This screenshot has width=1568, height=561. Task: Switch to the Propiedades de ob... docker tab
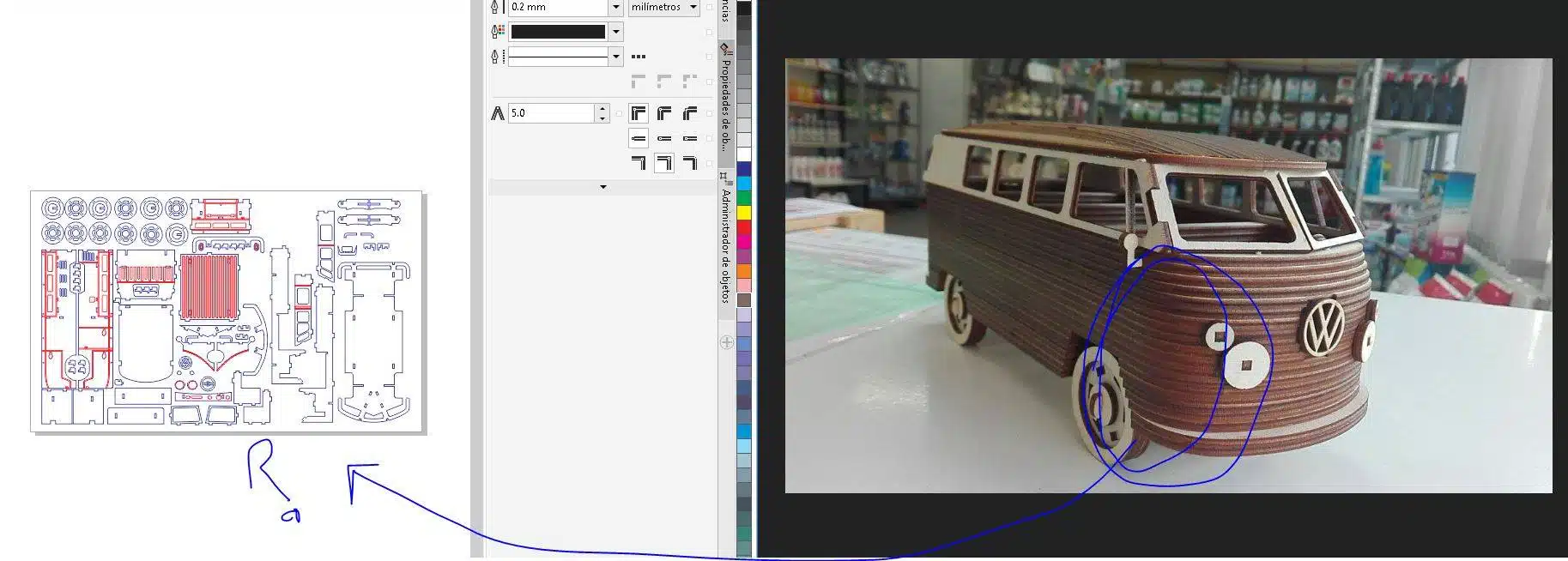(726, 103)
